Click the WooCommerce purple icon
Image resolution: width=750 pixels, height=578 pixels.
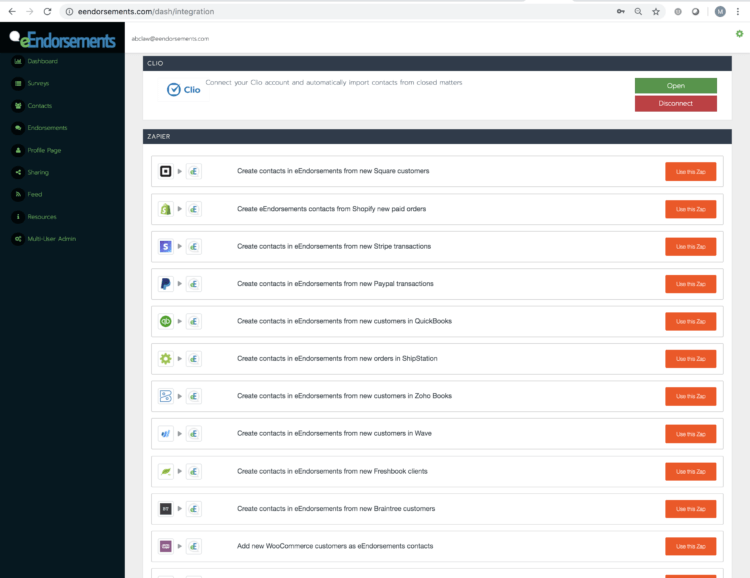(165, 546)
